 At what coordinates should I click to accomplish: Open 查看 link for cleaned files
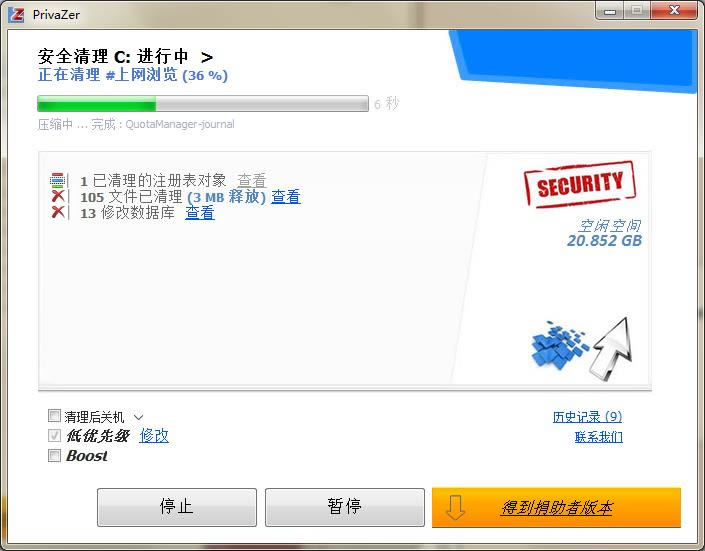pos(286,197)
